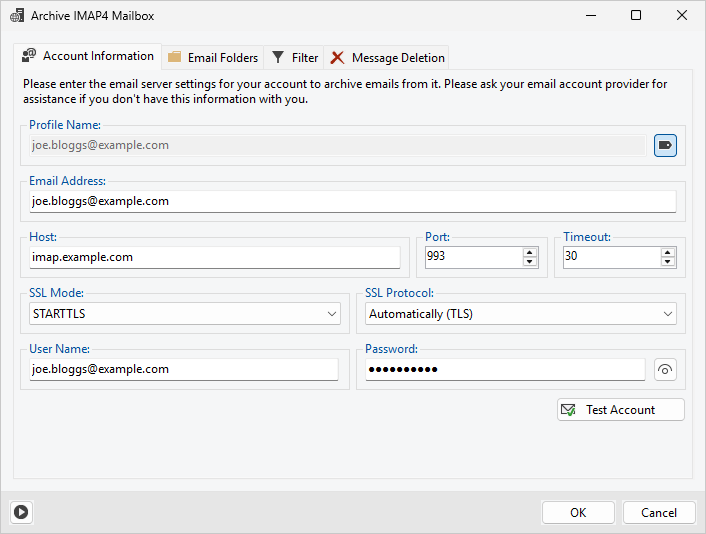Viewport: 706px width, 534px height.
Task: Click the app icon in title bar
Action: click(17, 16)
